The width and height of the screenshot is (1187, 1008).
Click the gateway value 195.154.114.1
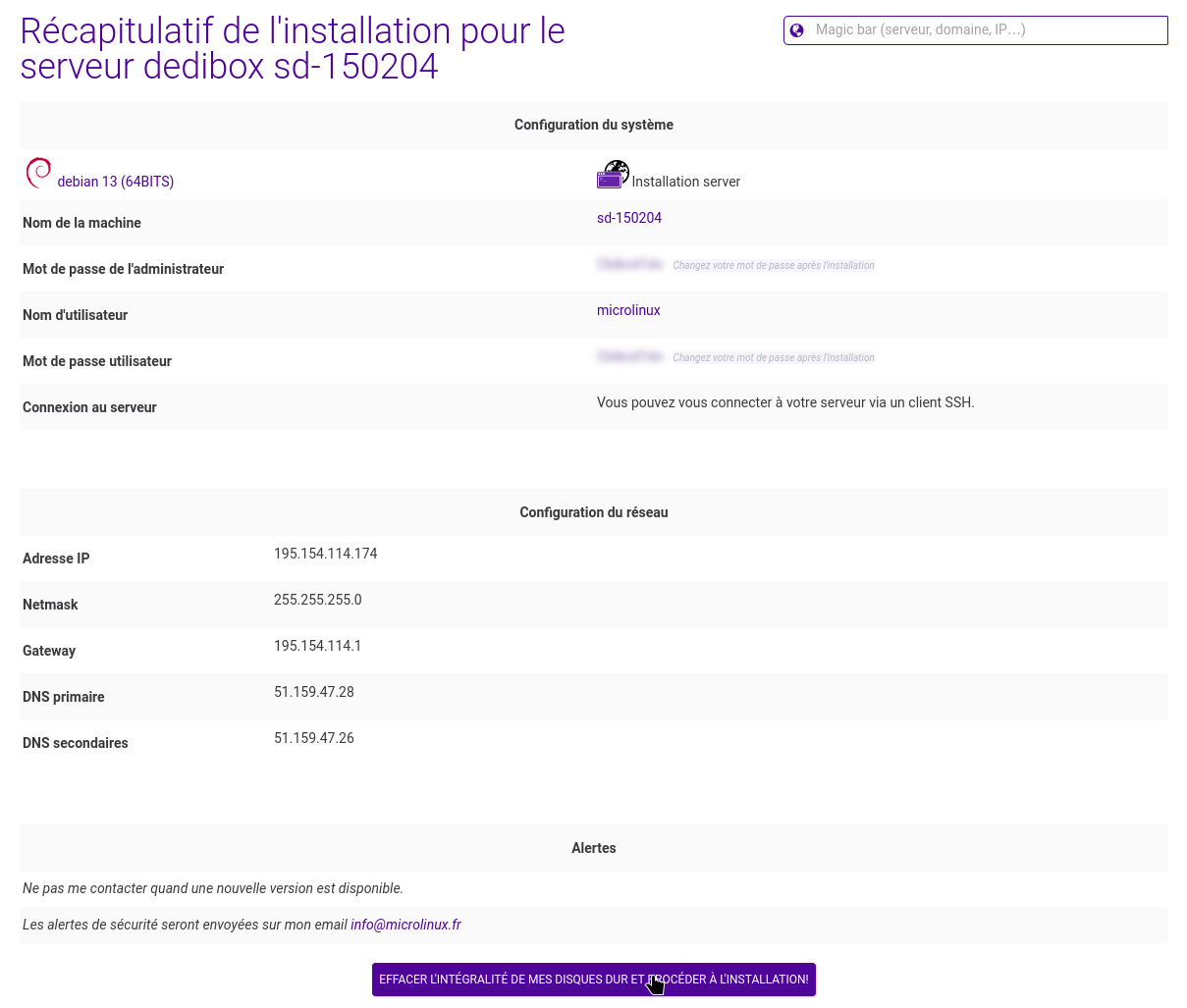point(317,646)
